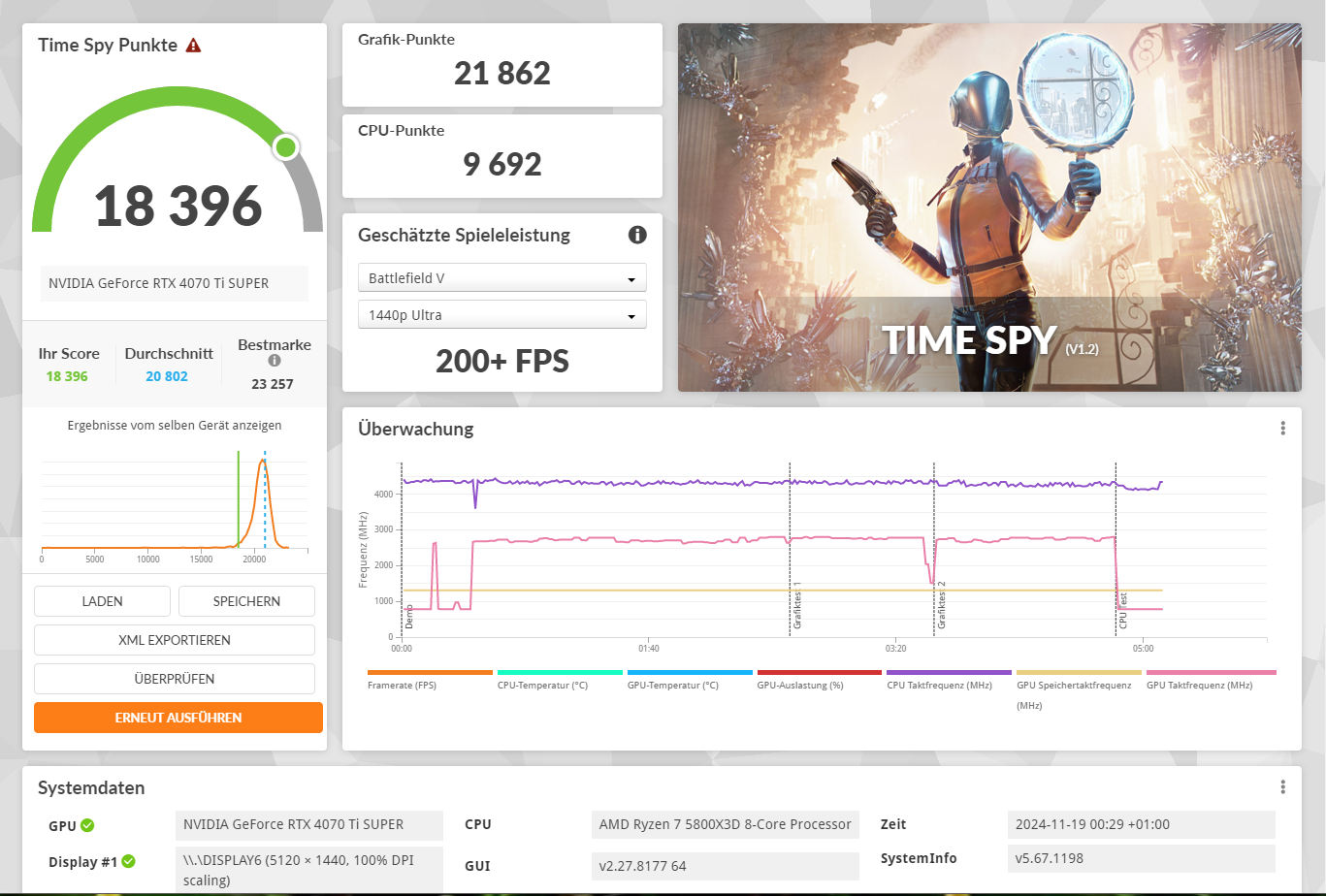
Task: Click the large 18 396 score in the gauge
Action: [x=178, y=205]
